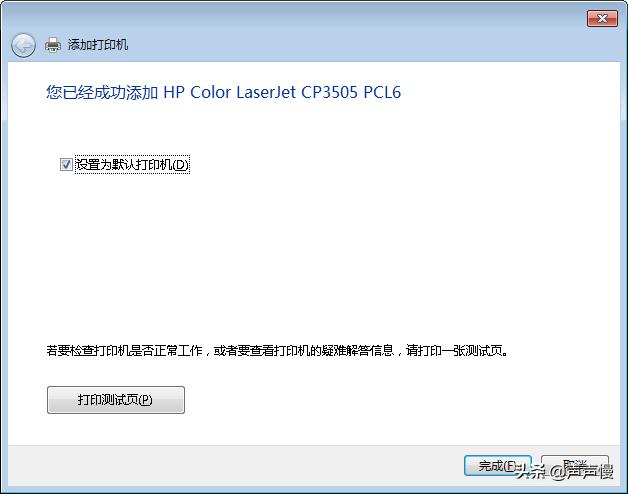Click the 设置为默认打印机(D) label text
The height and width of the screenshot is (494, 628).
pos(132,165)
